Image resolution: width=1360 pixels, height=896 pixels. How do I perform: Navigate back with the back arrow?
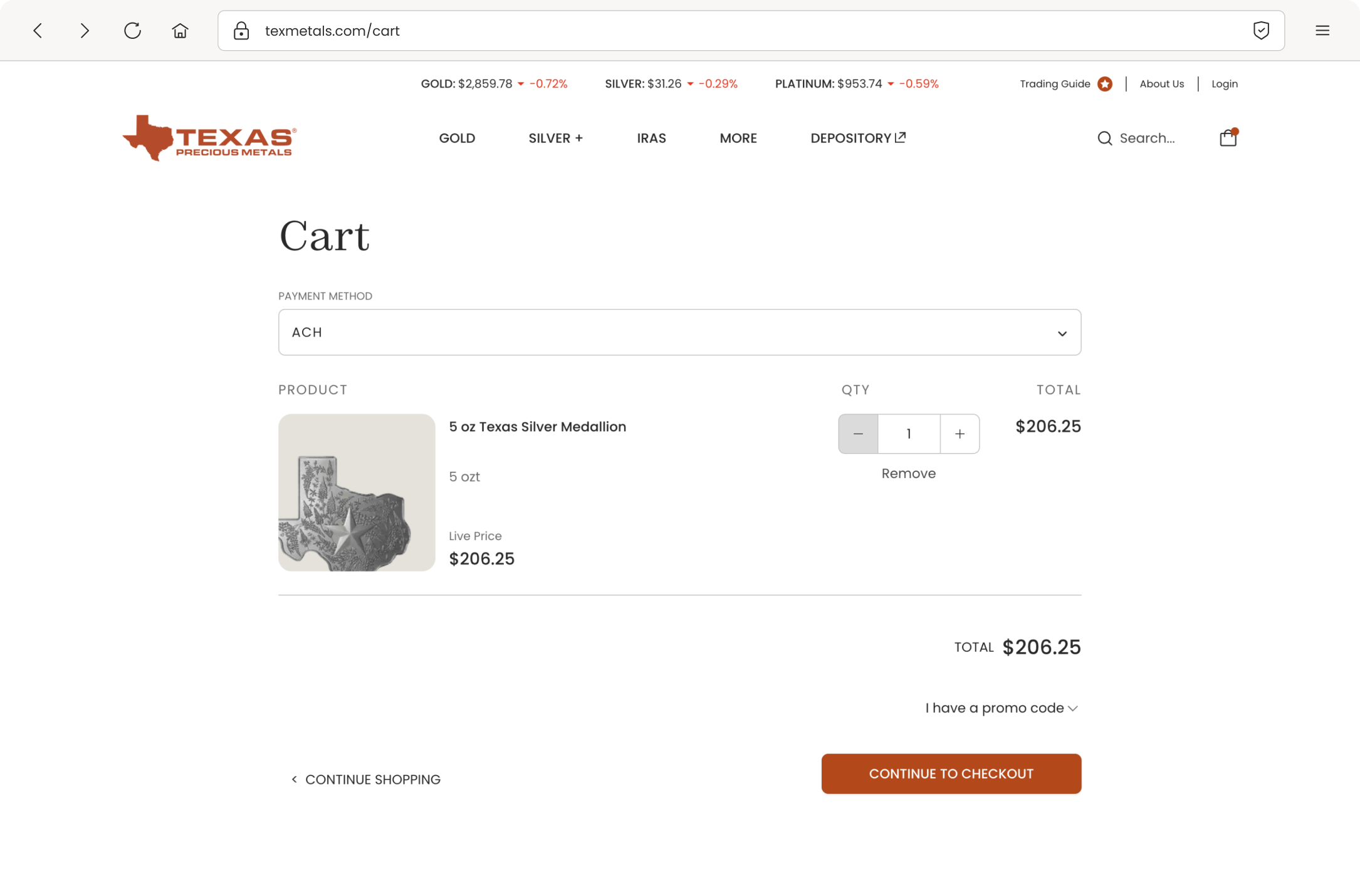pyautogui.click(x=38, y=30)
